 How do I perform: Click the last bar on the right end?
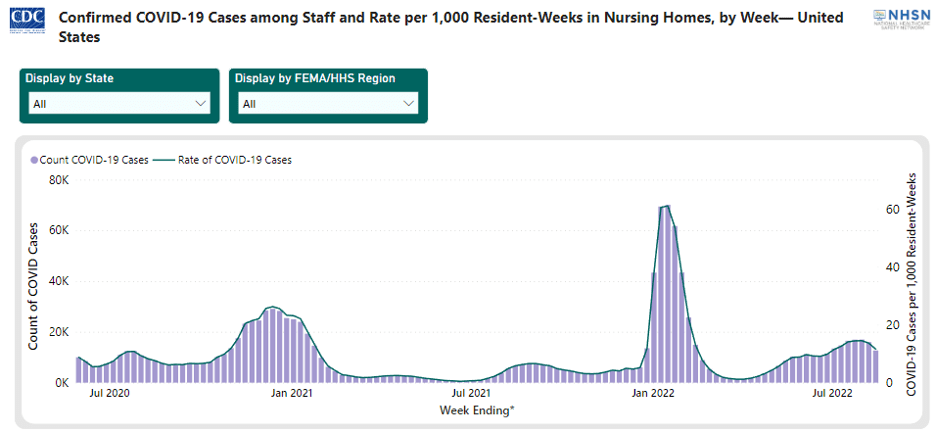tap(876, 366)
